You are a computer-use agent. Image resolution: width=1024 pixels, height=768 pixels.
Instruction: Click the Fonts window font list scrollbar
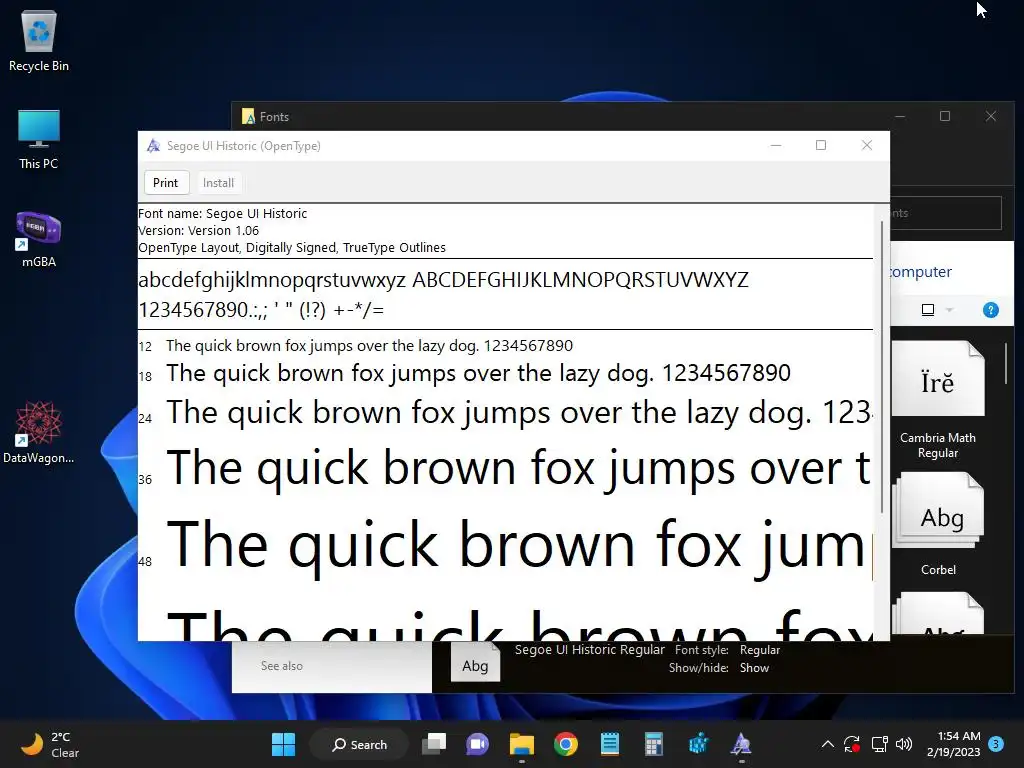1006,363
